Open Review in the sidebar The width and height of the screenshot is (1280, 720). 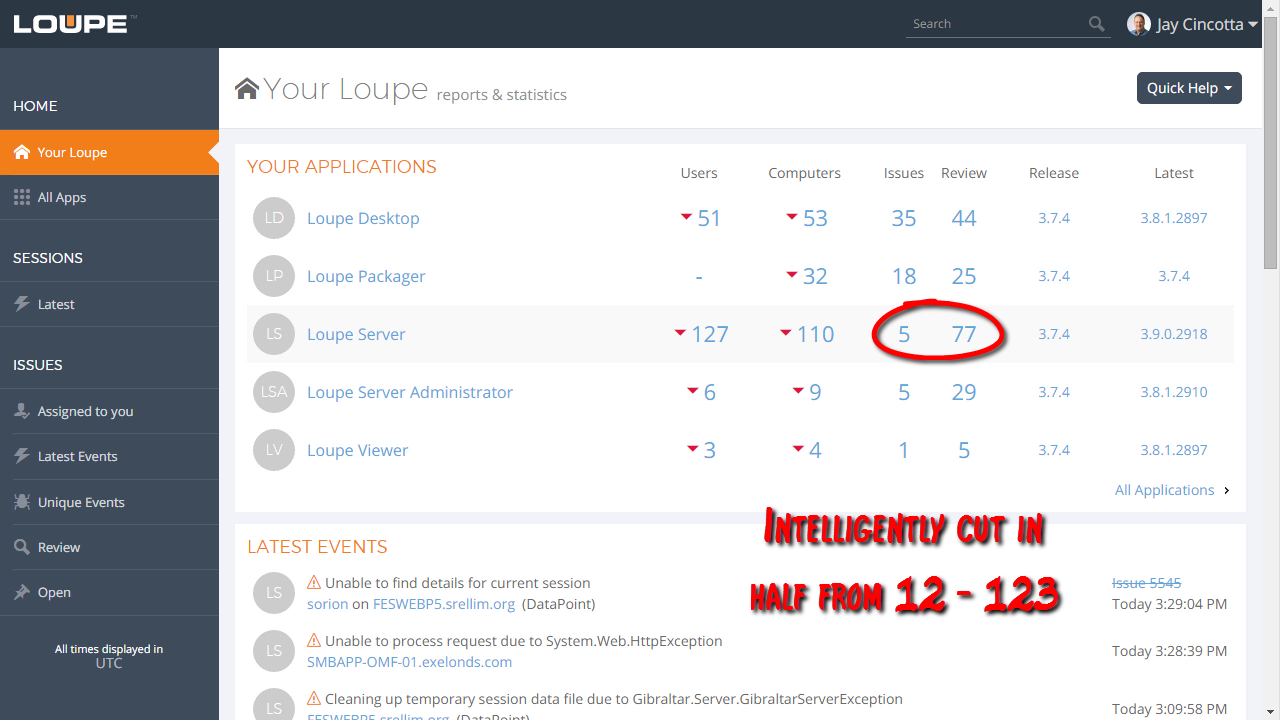(109, 547)
